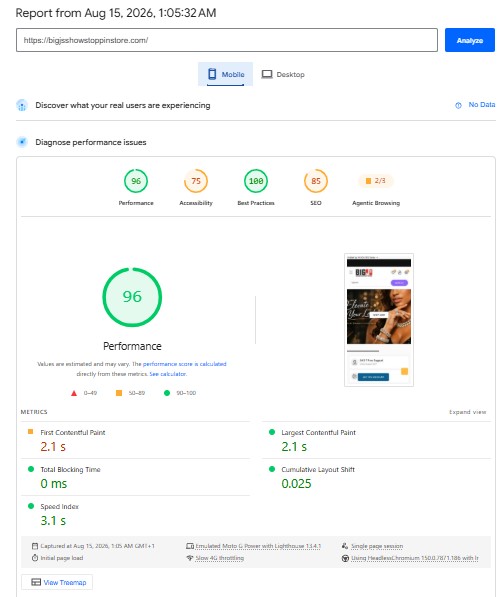Viewport: 502px width, 597px height.
Task: Click the large Performance 96 gauge
Action: pyautogui.click(x=132, y=297)
